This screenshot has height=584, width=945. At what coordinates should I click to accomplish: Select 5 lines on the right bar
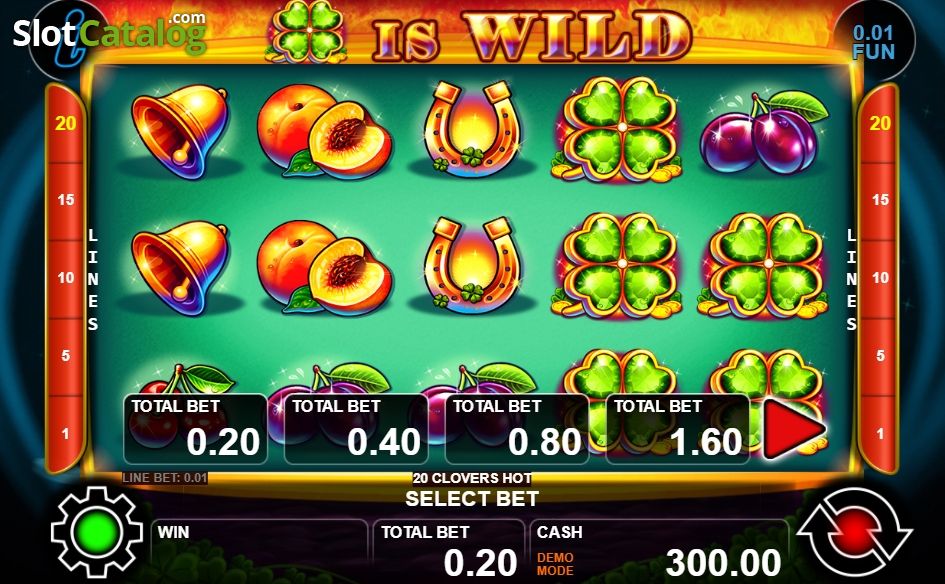[x=880, y=356]
